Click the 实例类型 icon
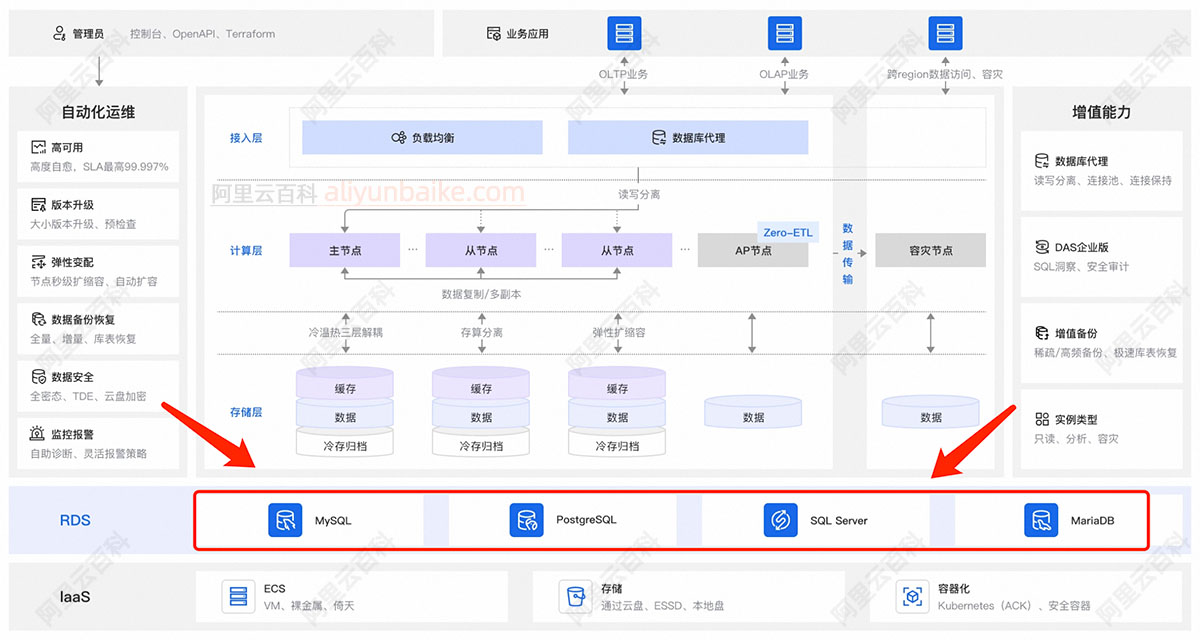Image resolution: width=1200 pixels, height=640 pixels. pyautogui.click(x=1042, y=420)
